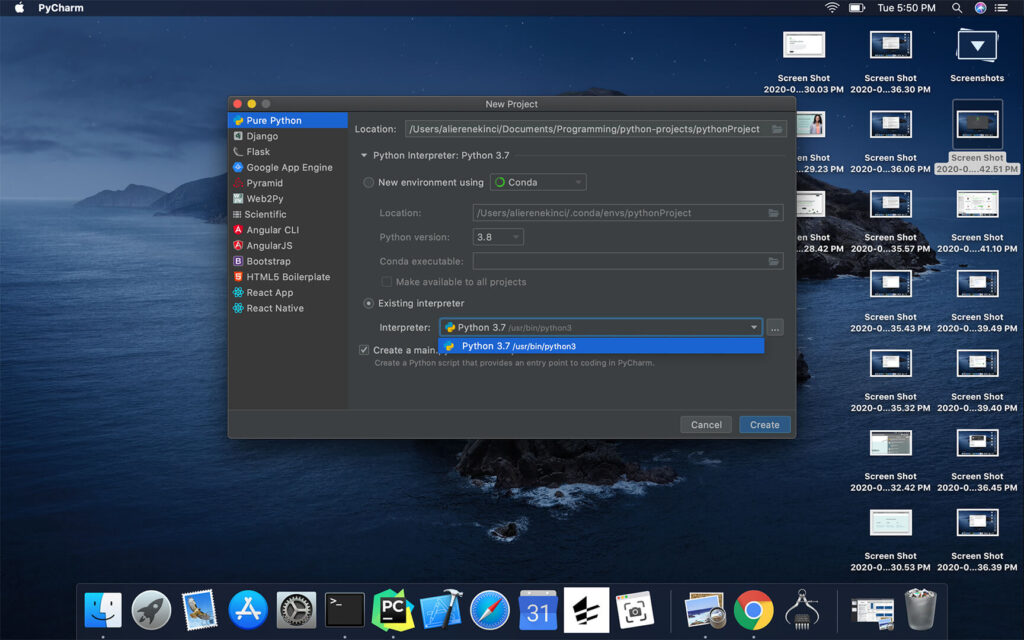Open App Store from the dock

click(248, 611)
